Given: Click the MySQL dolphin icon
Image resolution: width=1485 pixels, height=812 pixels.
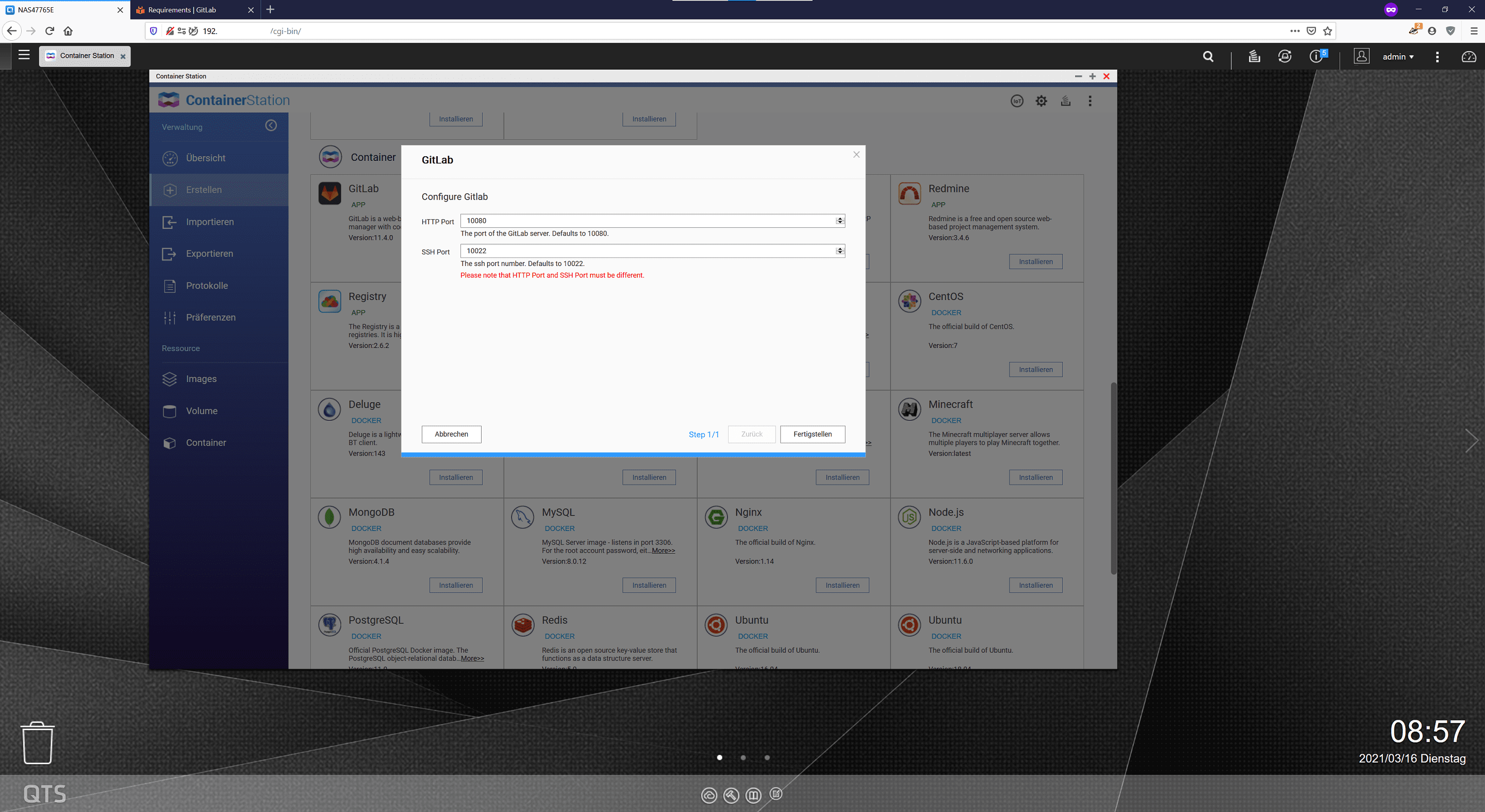Looking at the screenshot, I should 523,517.
